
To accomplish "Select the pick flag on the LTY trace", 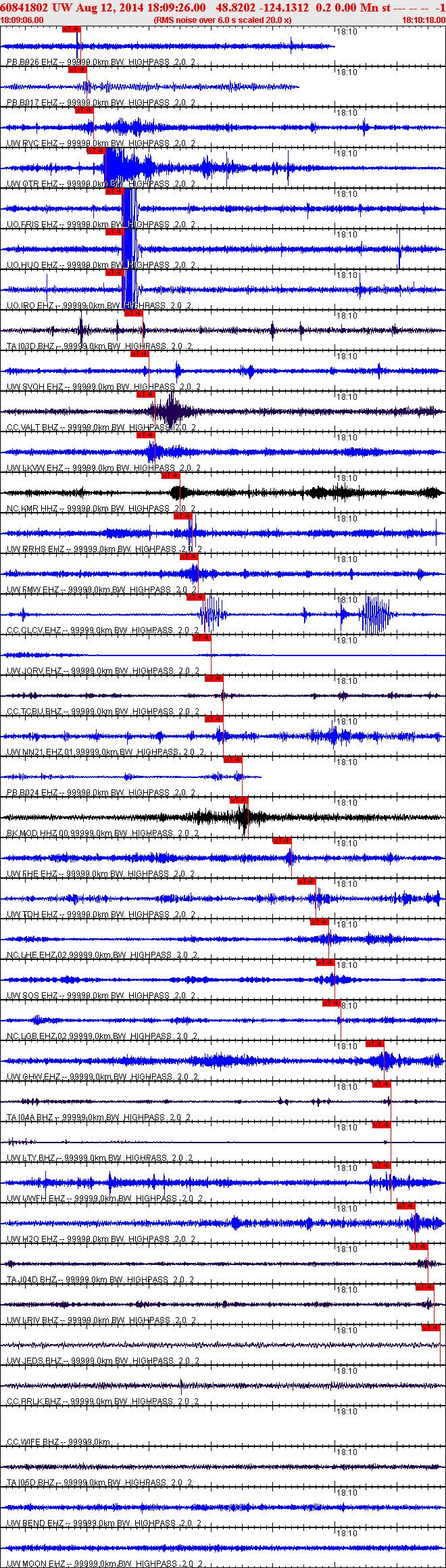I will 382,1125.
